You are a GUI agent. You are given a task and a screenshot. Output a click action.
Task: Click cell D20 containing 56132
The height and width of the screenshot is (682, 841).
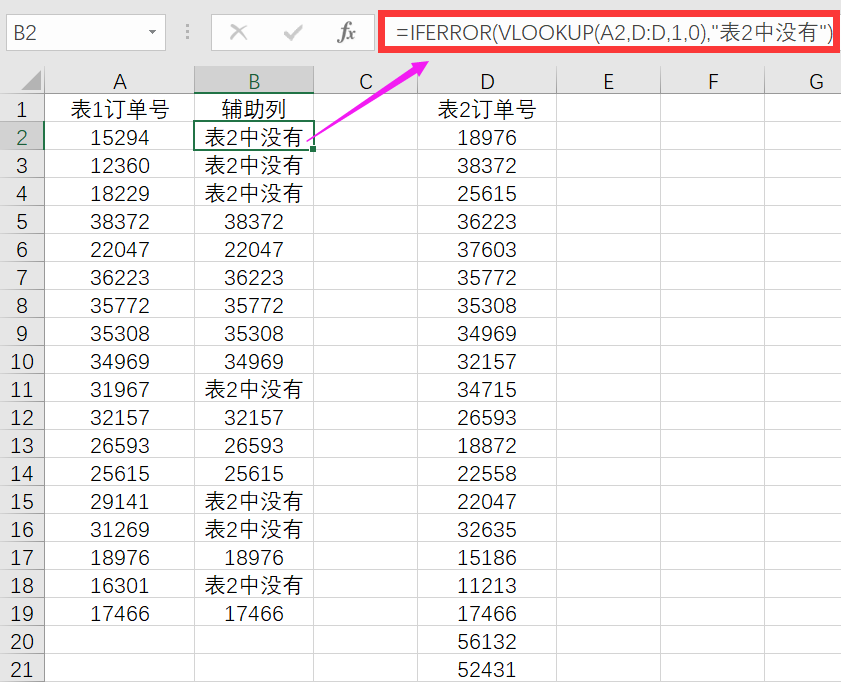tap(487, 641)
